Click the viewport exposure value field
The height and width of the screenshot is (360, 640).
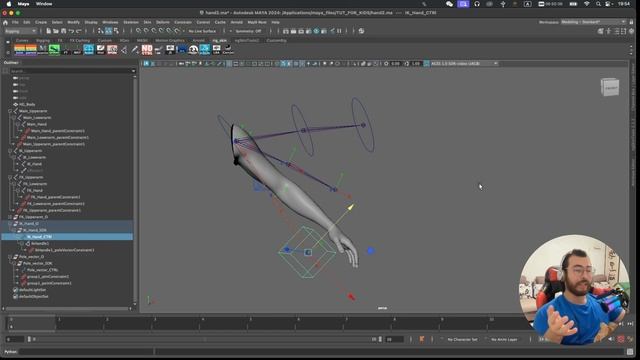coord(396,64)
